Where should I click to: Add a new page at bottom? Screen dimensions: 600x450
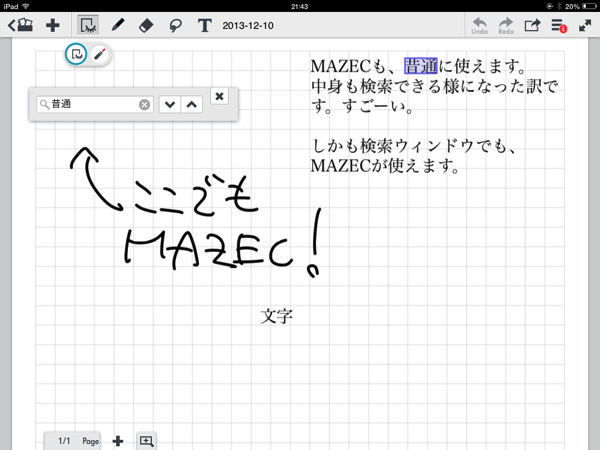[118, 441]
